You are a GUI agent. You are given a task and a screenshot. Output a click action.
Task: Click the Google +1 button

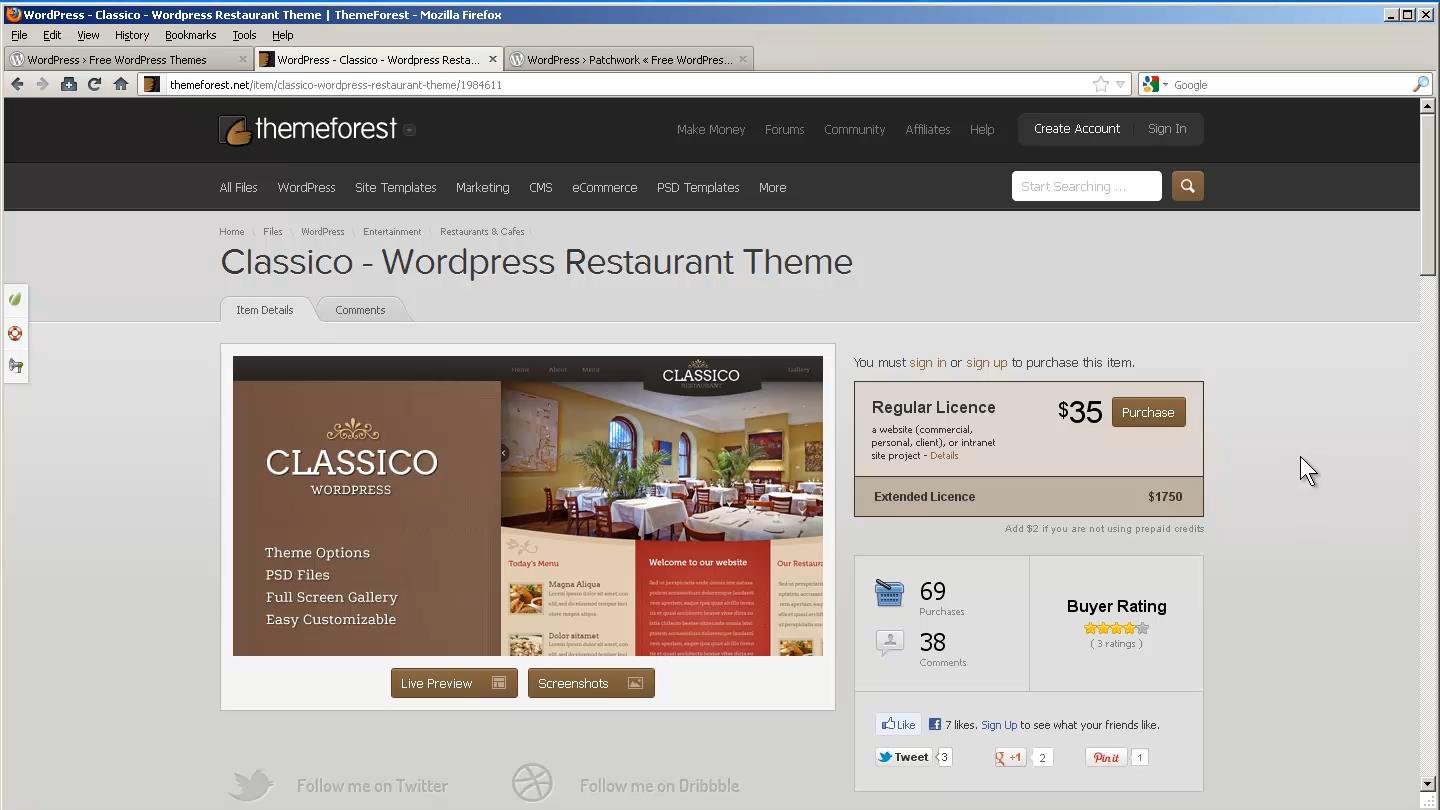pyautogui.click(x=1010, y=757)
